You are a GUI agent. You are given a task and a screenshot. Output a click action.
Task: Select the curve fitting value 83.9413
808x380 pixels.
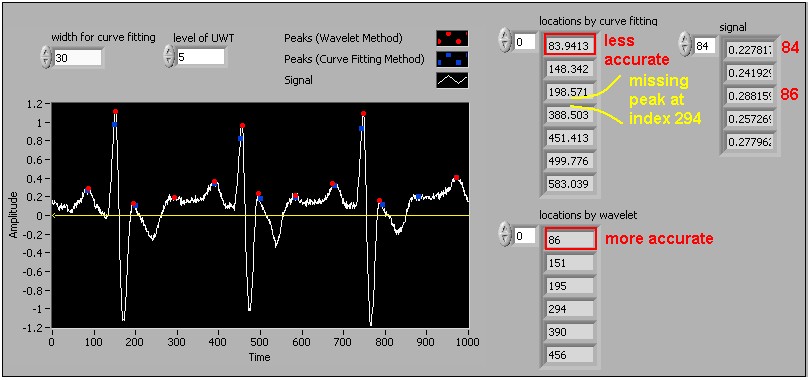point(569,46)
